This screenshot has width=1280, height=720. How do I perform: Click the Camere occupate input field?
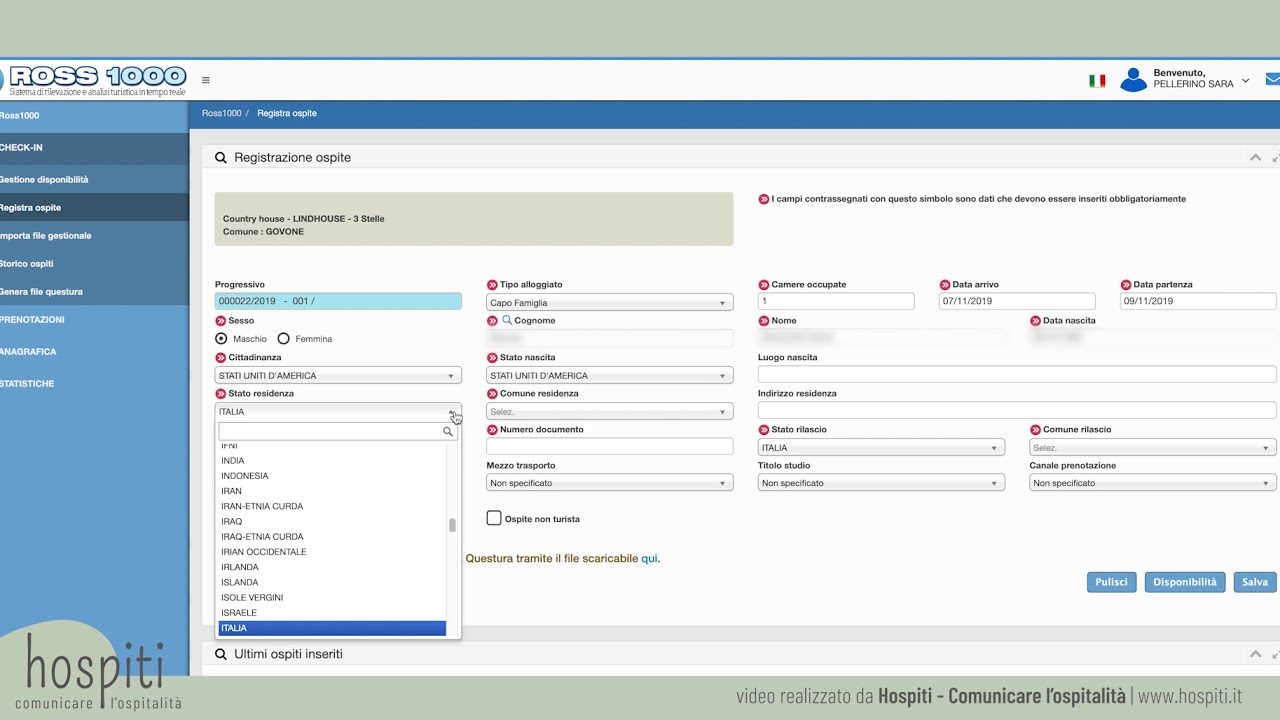pos(836,301)
